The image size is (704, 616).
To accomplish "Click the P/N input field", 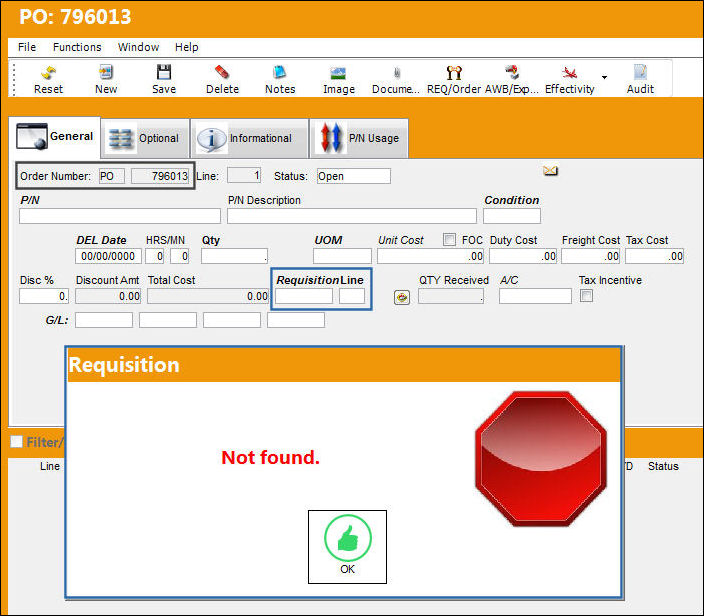I will tap(120, 216).
